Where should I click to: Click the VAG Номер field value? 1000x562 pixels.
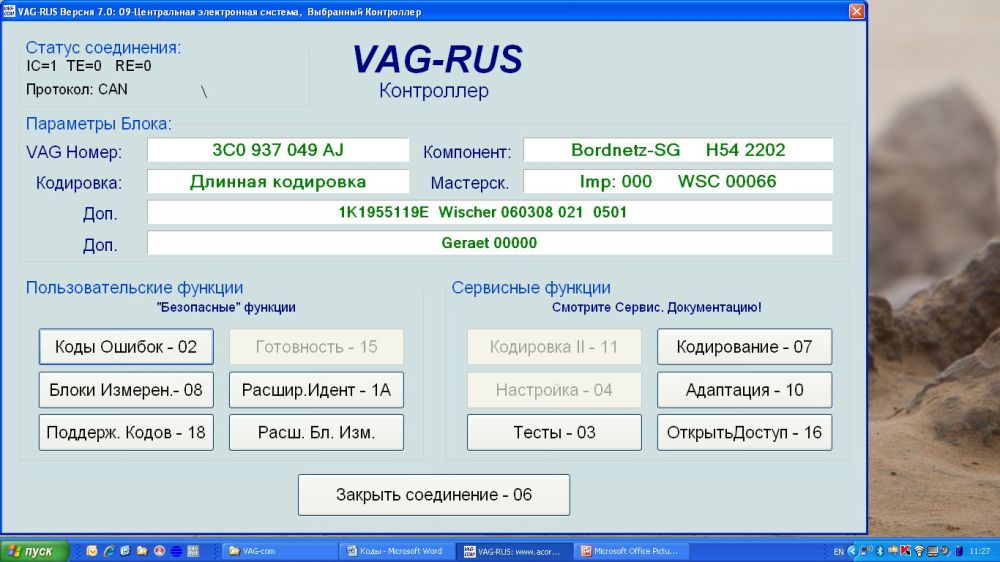(x=278, y=150)
